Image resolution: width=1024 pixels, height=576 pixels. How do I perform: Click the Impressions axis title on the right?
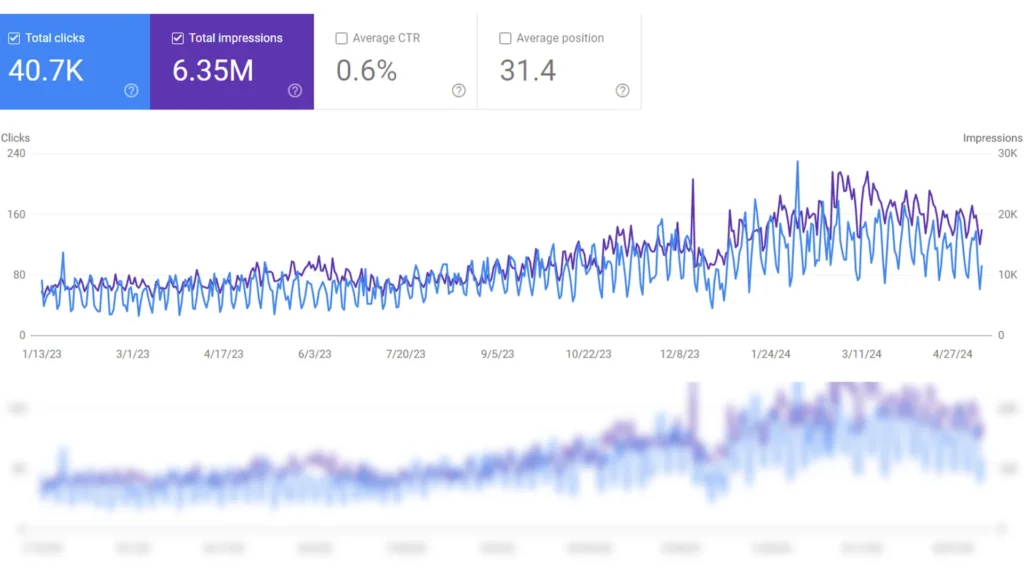click(992, 138)
